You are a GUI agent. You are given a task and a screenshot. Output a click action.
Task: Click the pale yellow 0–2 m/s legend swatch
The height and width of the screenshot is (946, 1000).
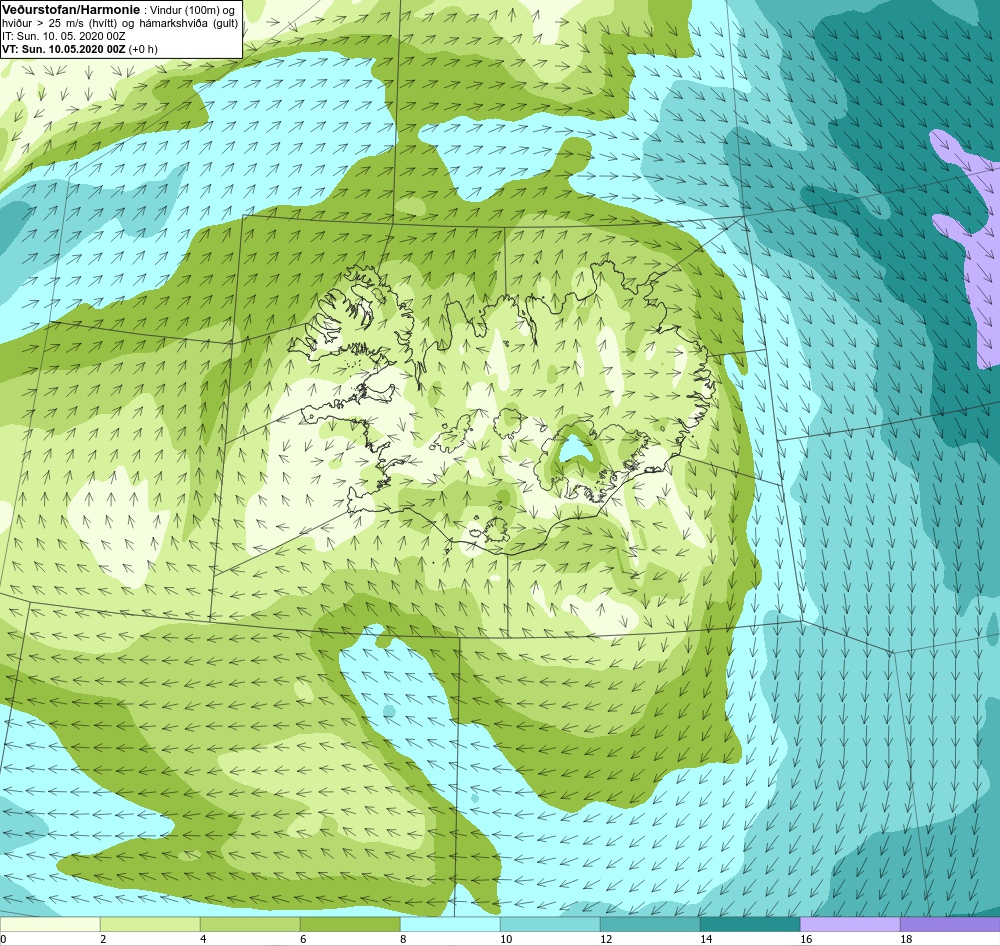point(50,924)
